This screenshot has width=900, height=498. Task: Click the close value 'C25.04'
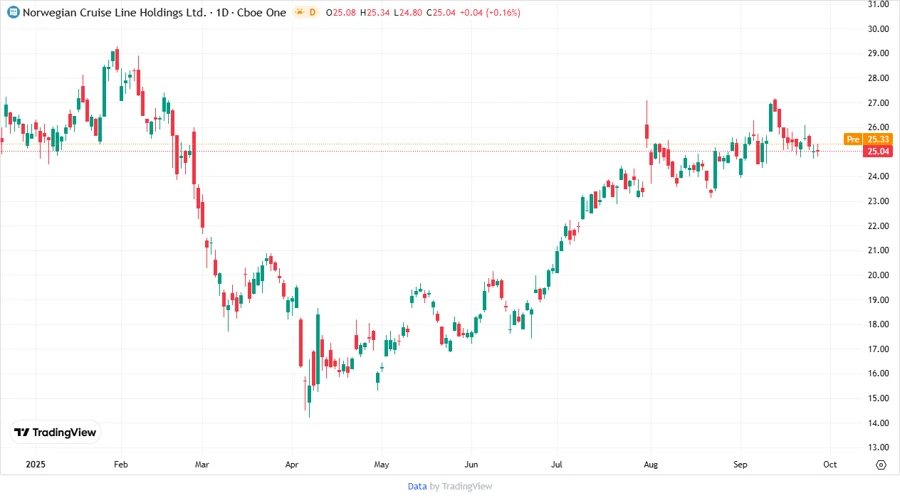[x=441, y=13]
